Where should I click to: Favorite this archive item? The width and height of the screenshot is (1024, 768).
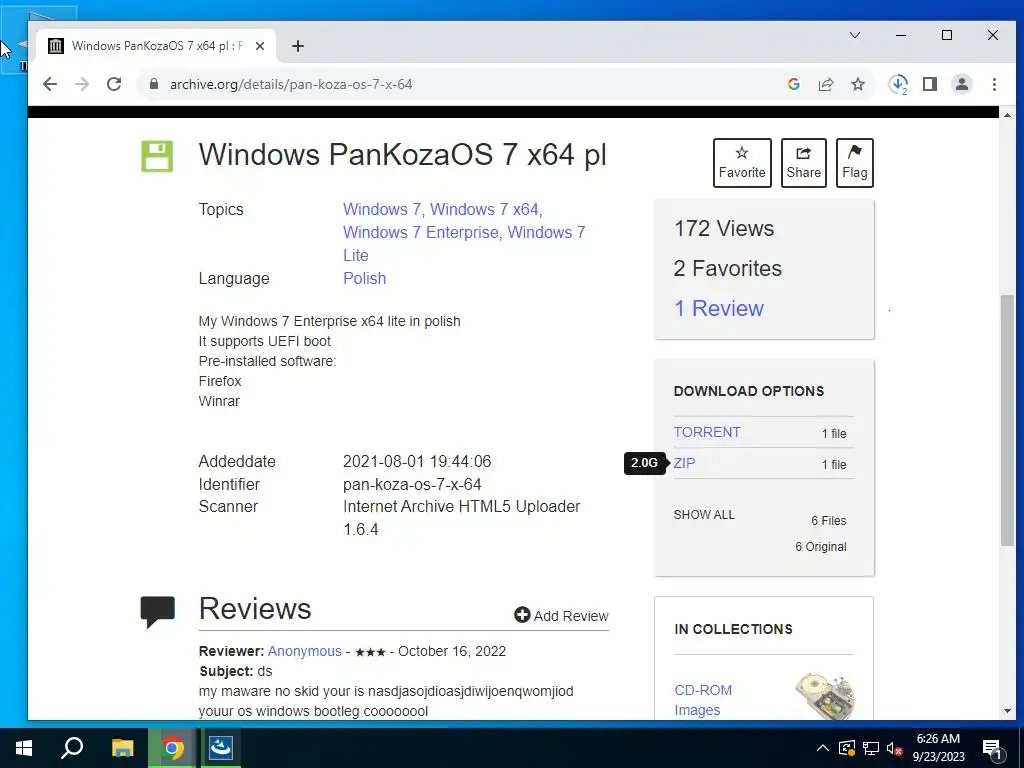(742, 163)
